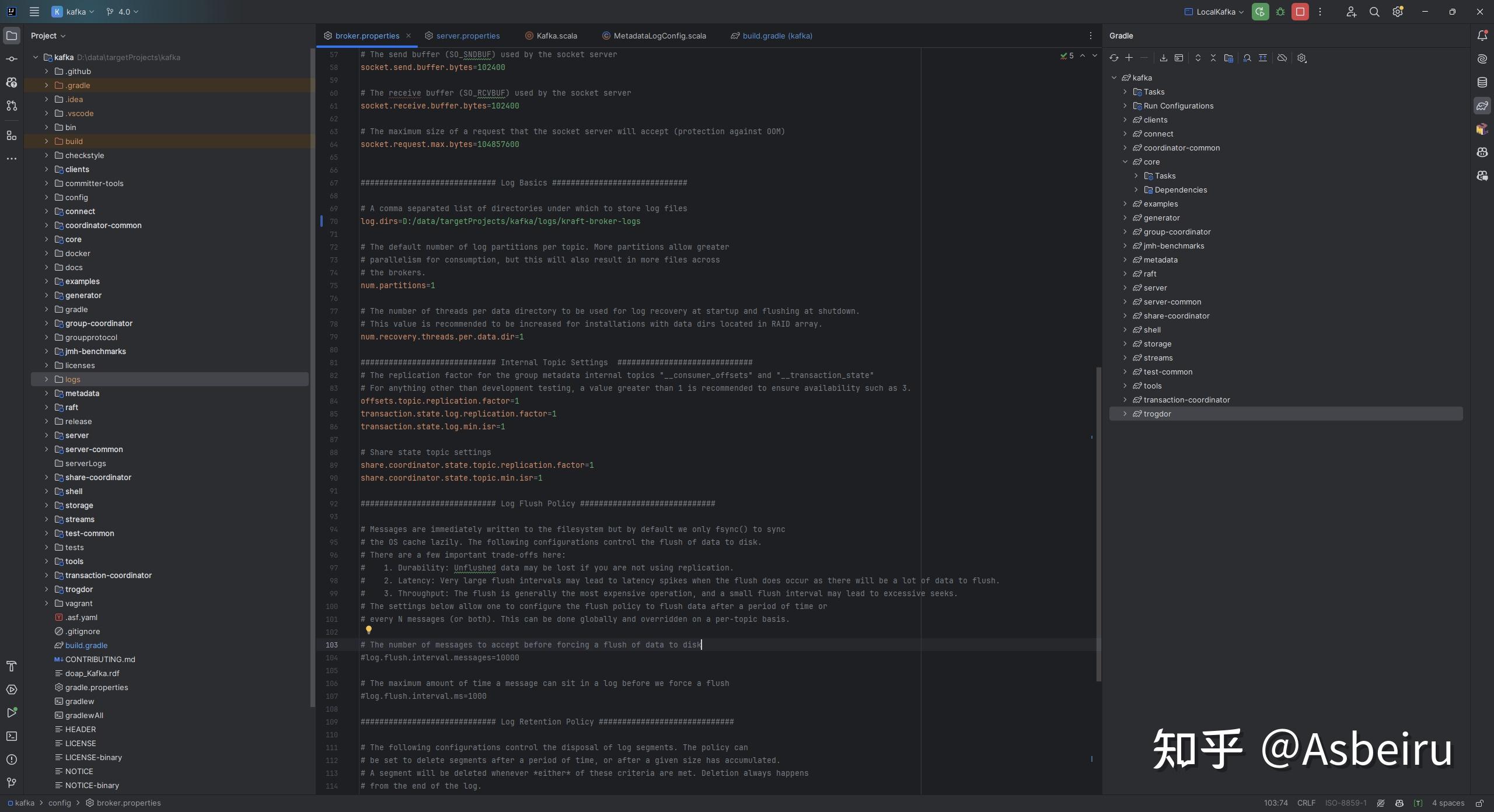Screen dimensions: 1494x812
Task: Expand the clients folder in Project tree
Action: click(47, 169)
